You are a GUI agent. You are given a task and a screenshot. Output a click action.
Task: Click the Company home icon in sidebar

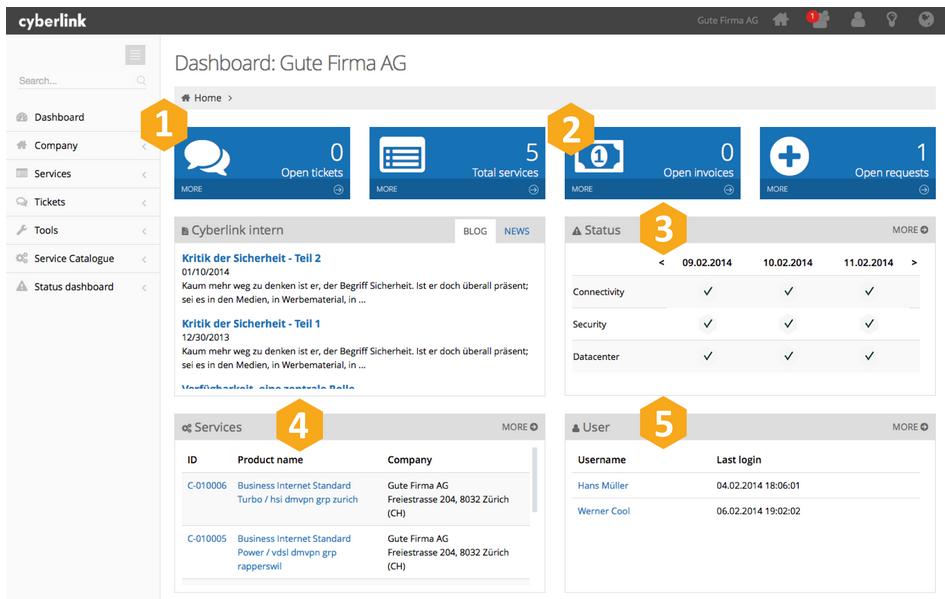(x=22, y=145)
